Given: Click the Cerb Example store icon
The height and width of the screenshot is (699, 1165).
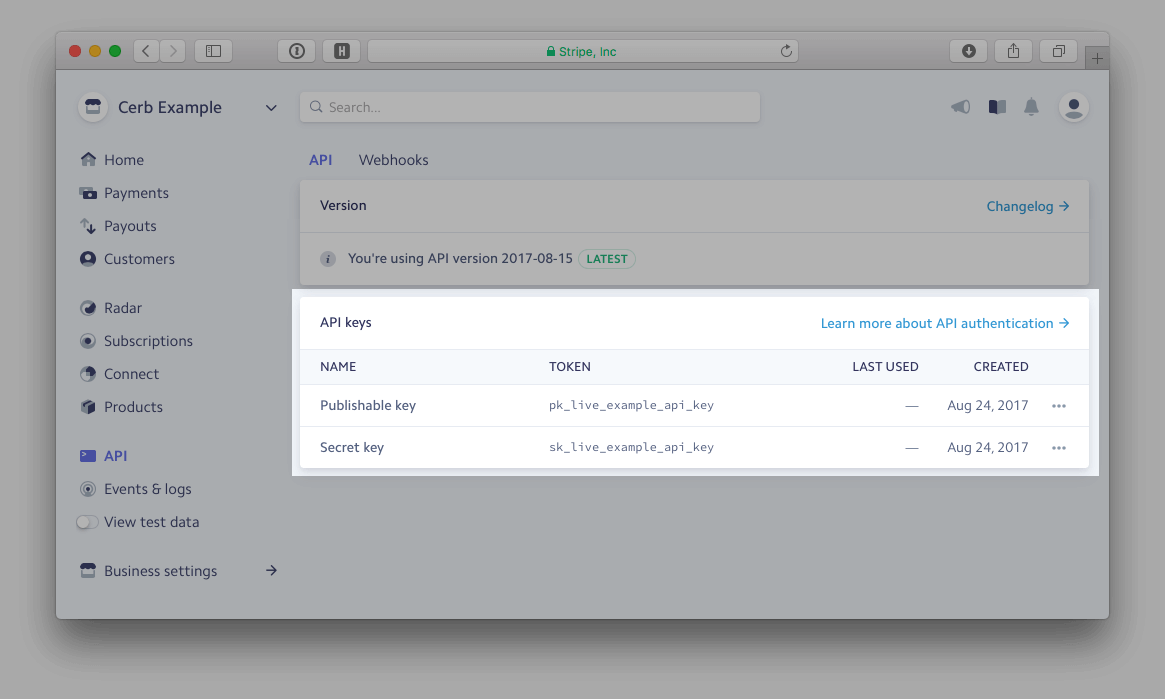Looking at the screenshot, I should [93, 107].
